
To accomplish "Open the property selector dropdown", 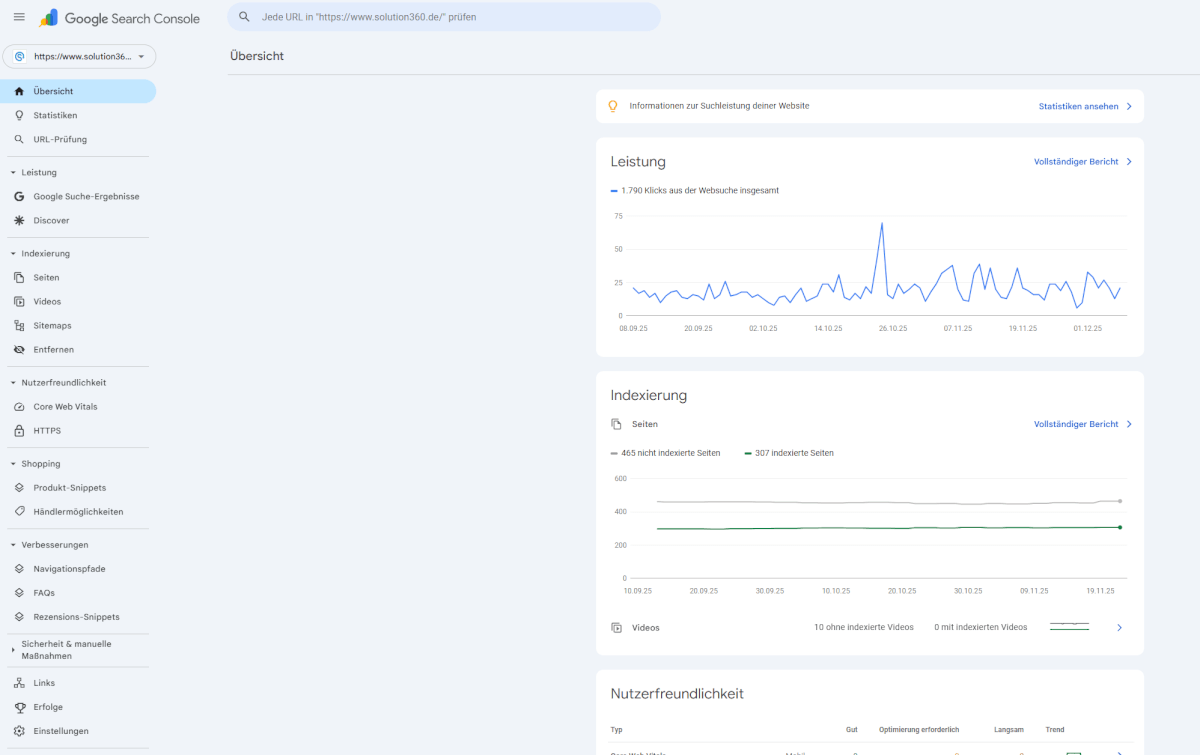I will pyautogui.click(x=79, y=56).
